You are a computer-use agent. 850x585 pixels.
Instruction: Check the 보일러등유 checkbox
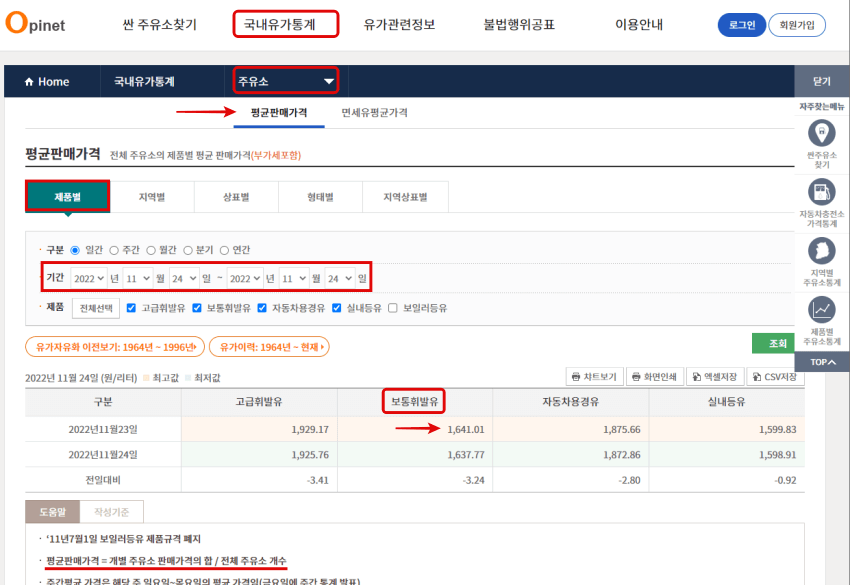(393, 308)
